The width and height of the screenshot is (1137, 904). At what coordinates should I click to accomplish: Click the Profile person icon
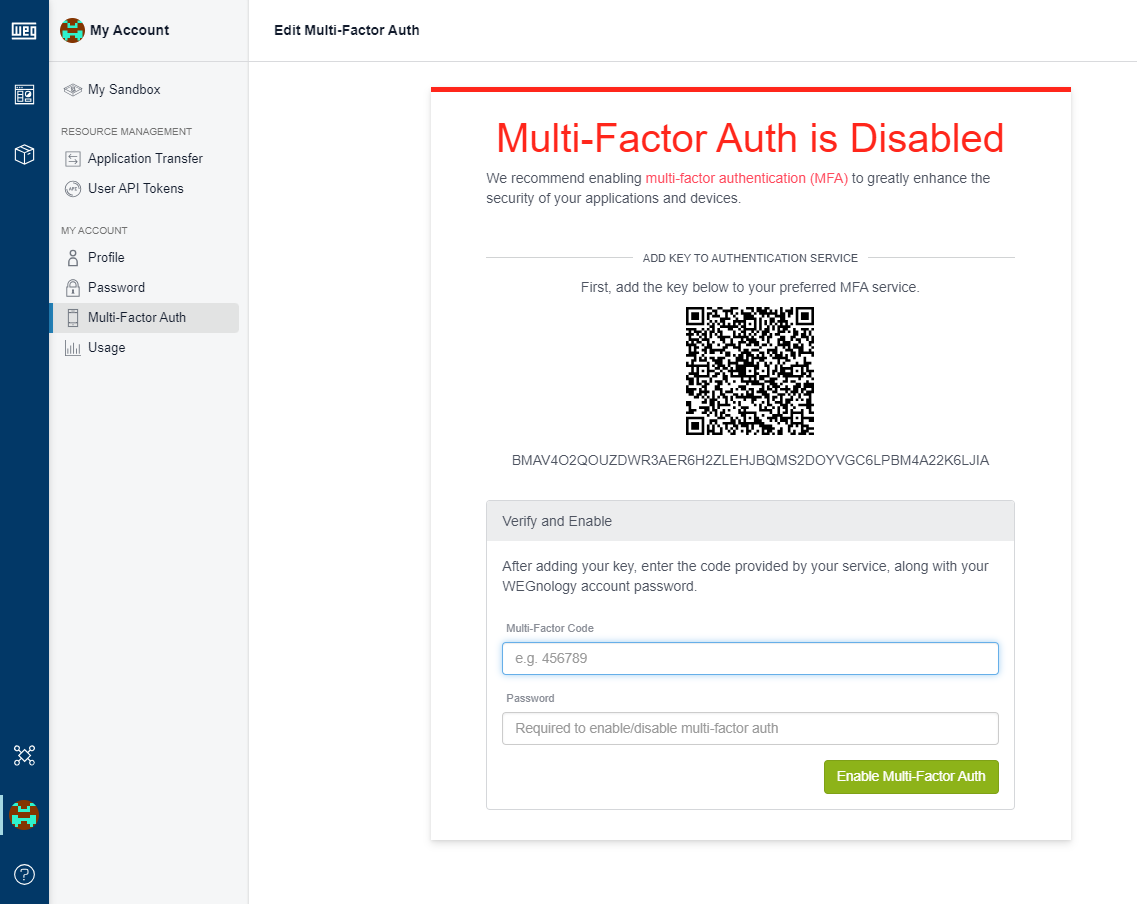[73, 258]
